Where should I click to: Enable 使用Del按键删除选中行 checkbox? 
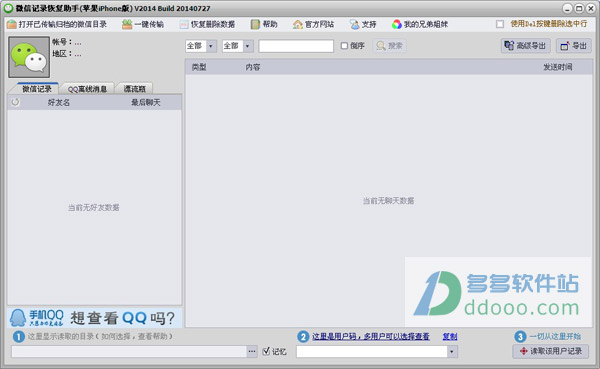[x=500, y=24]
